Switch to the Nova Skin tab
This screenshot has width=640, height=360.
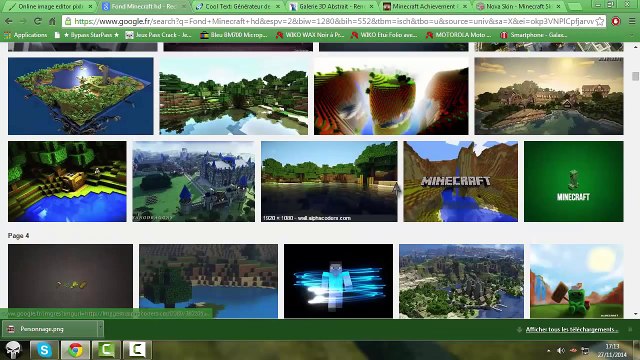pos(518,7)
